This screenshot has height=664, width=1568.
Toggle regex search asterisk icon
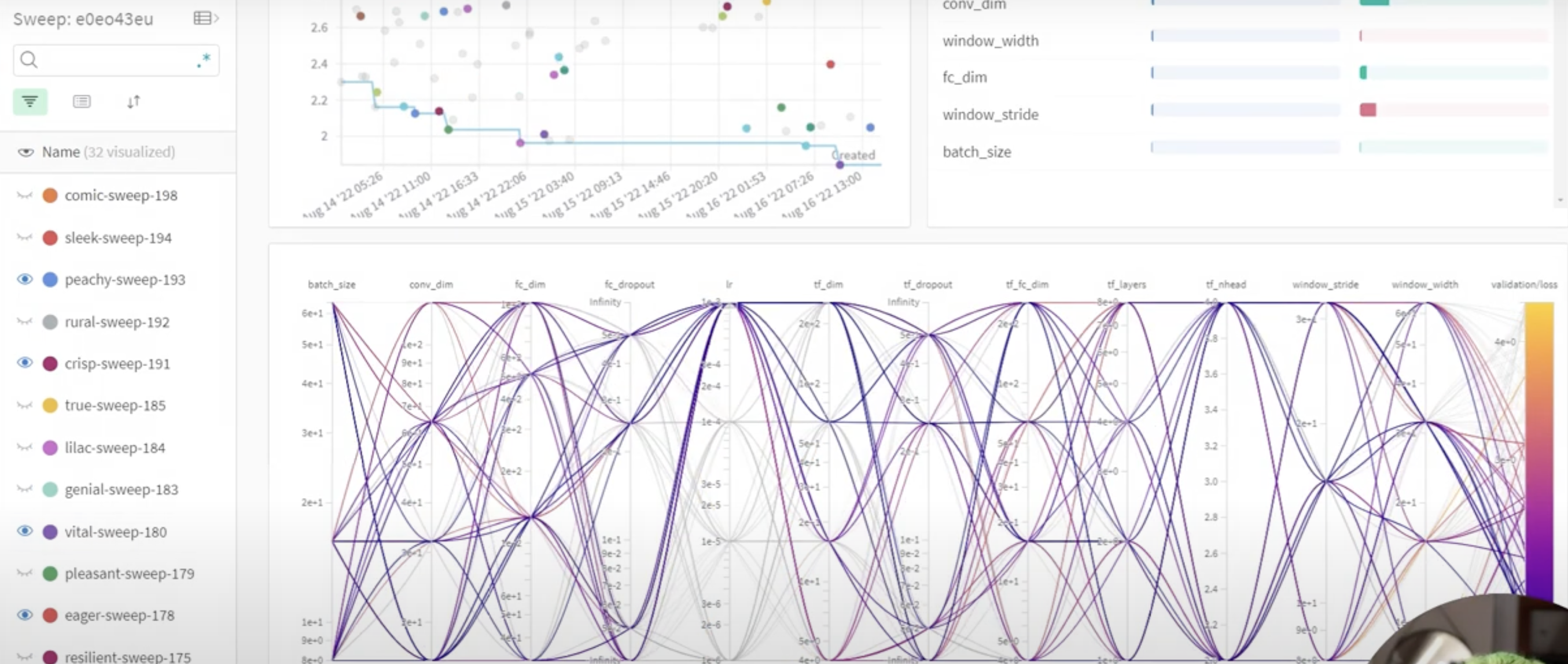204,60
